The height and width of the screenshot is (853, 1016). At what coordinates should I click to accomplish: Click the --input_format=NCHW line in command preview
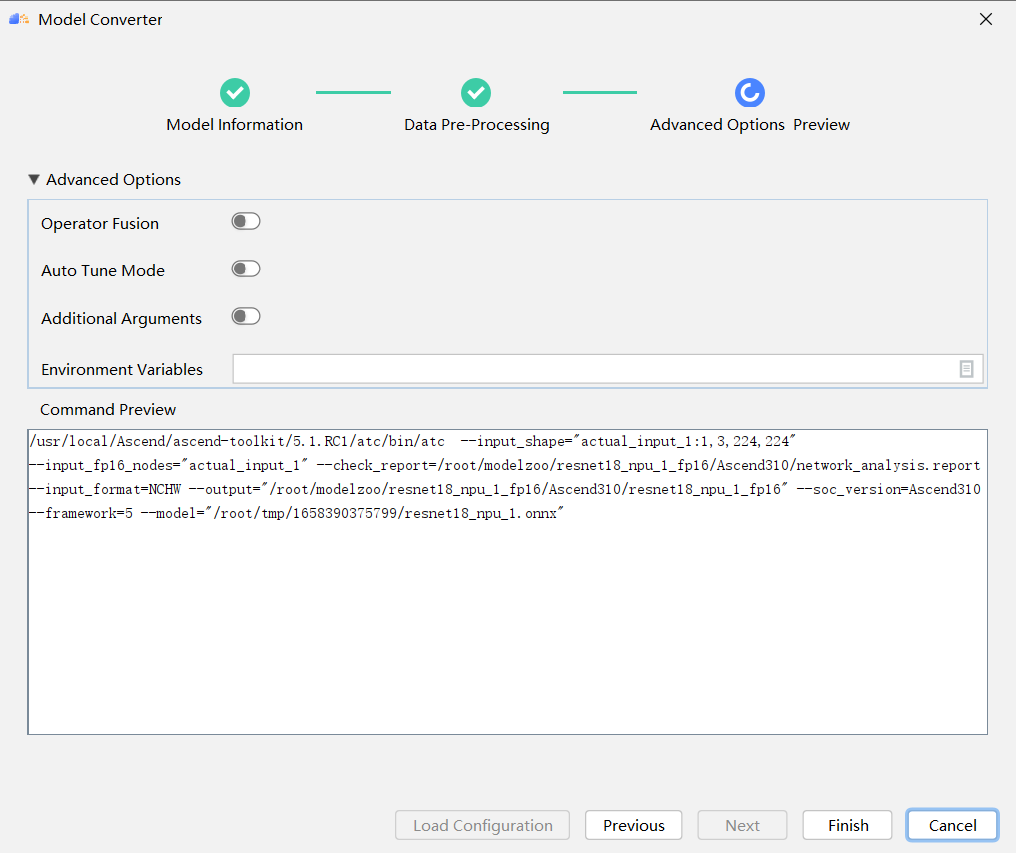tap(505, 489)
